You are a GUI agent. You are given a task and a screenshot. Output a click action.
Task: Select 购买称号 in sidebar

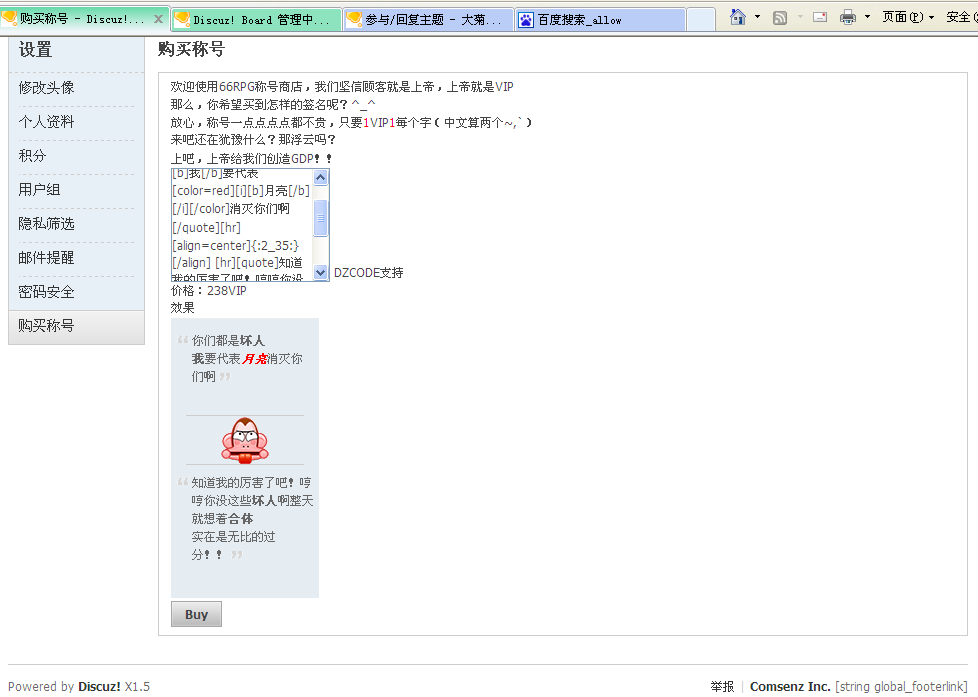click(77, 326)
